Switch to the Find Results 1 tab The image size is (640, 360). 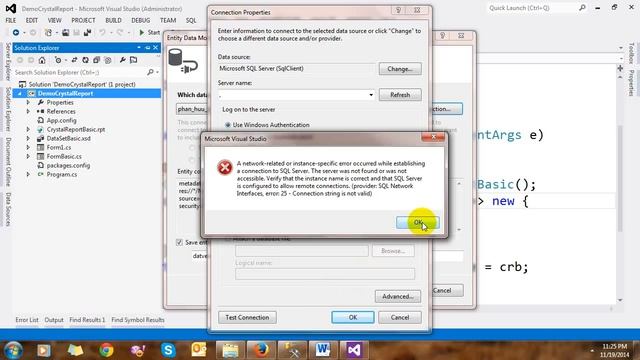87,320
